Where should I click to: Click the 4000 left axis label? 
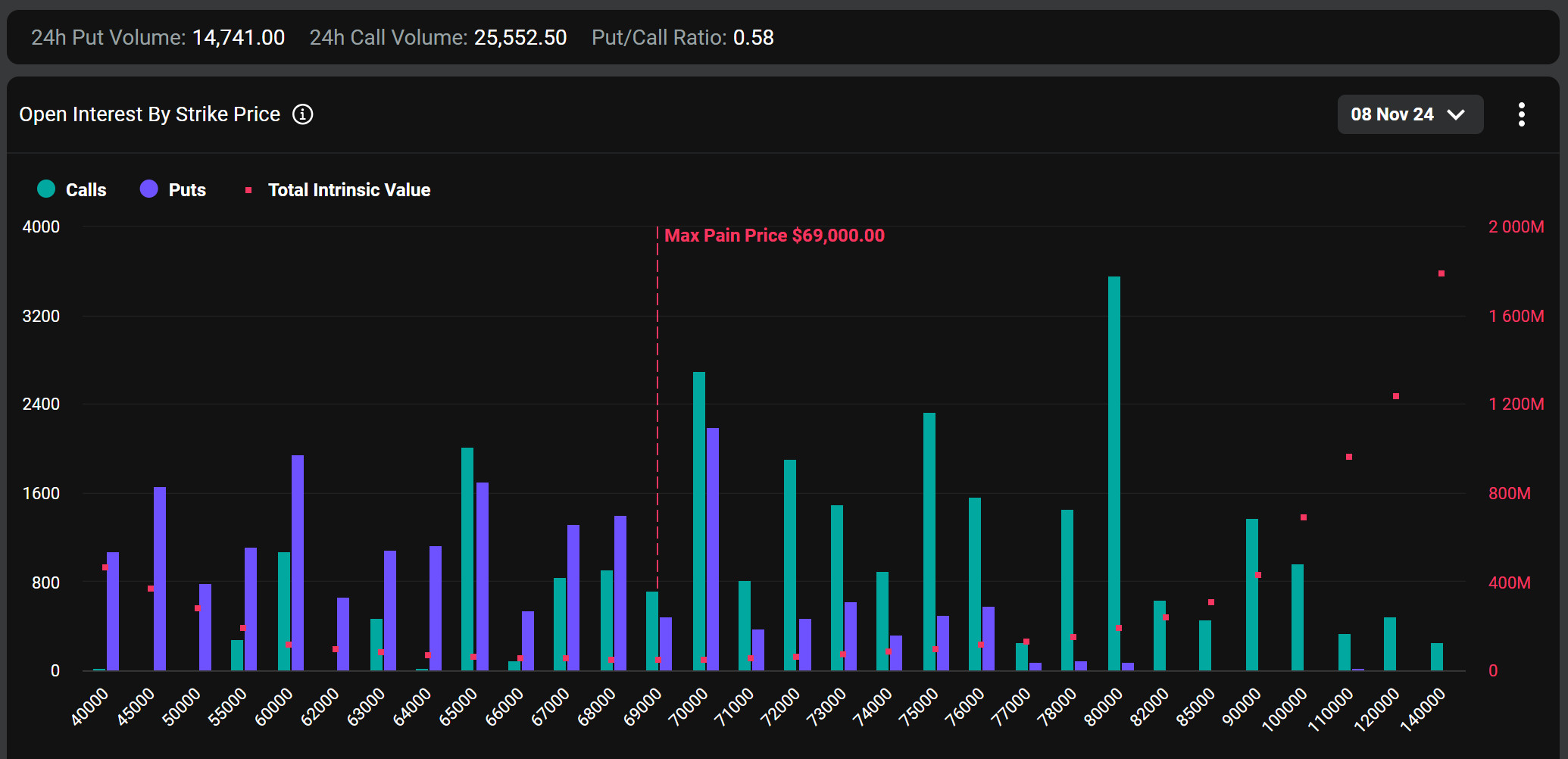coord(41,226)
